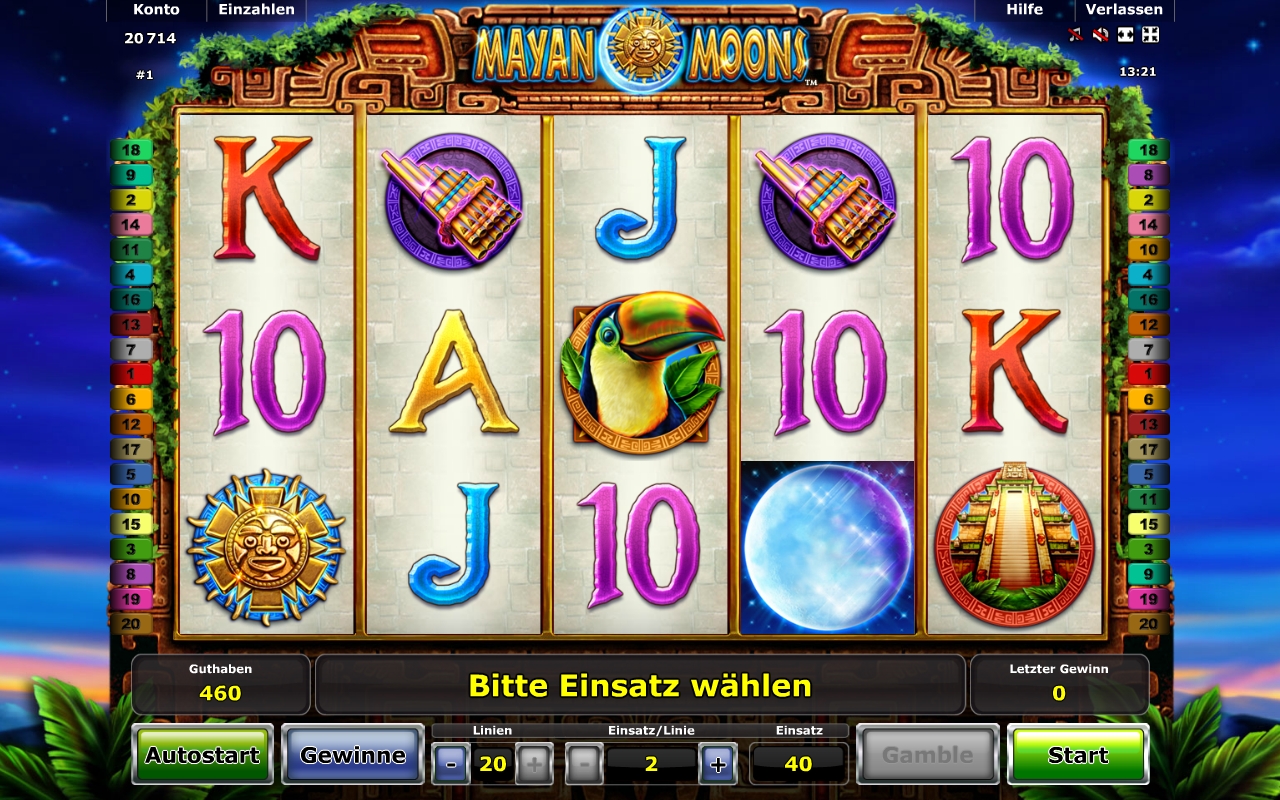Click payline 20 marker on right side

[1148, 624]
